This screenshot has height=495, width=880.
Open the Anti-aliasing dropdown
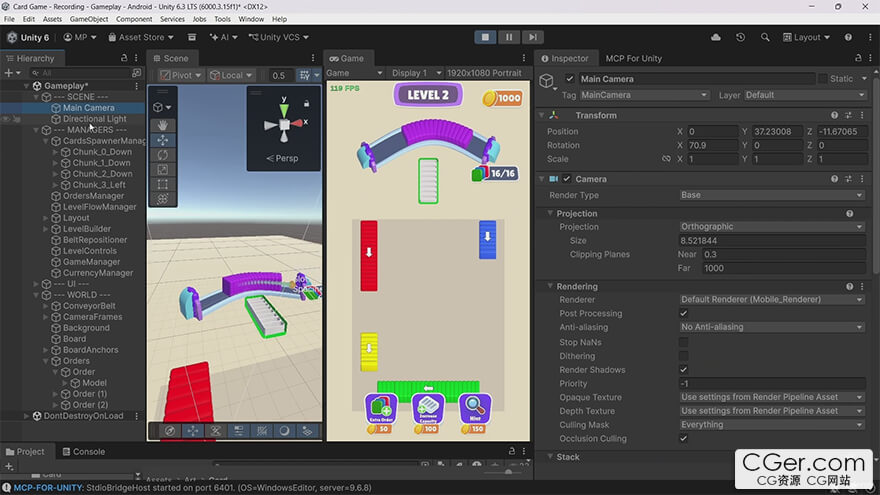[x=772, y=327]
